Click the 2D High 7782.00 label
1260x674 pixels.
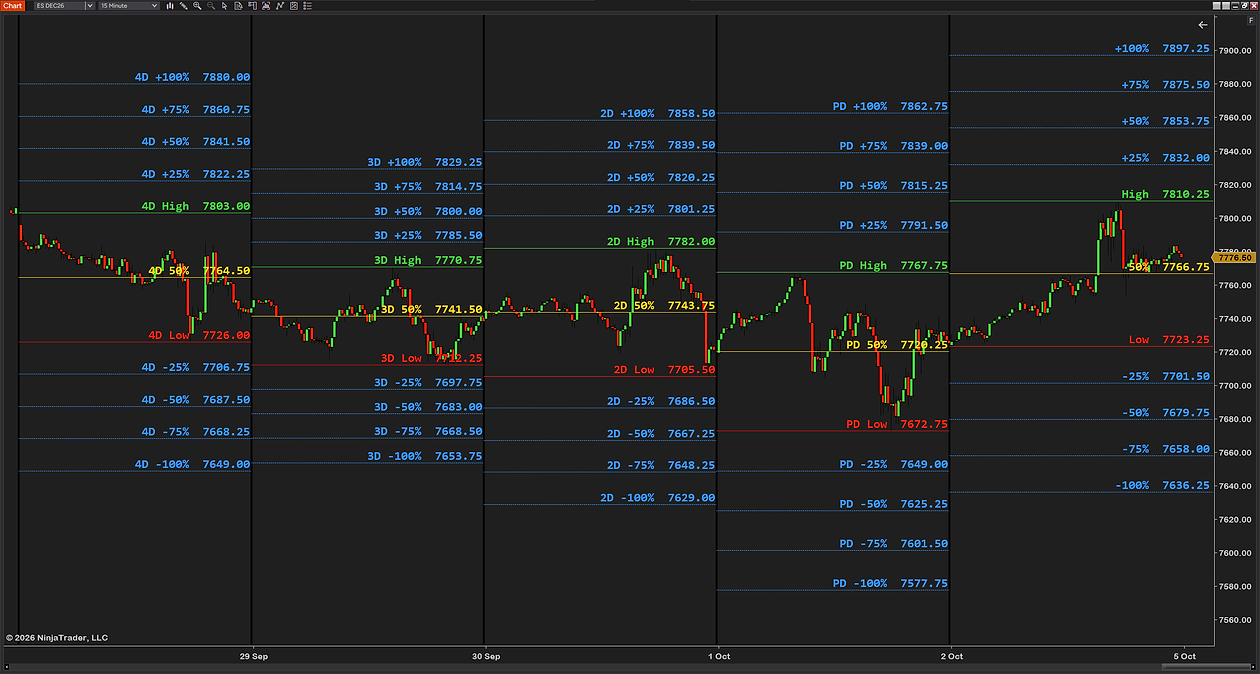tap(661, 241)
